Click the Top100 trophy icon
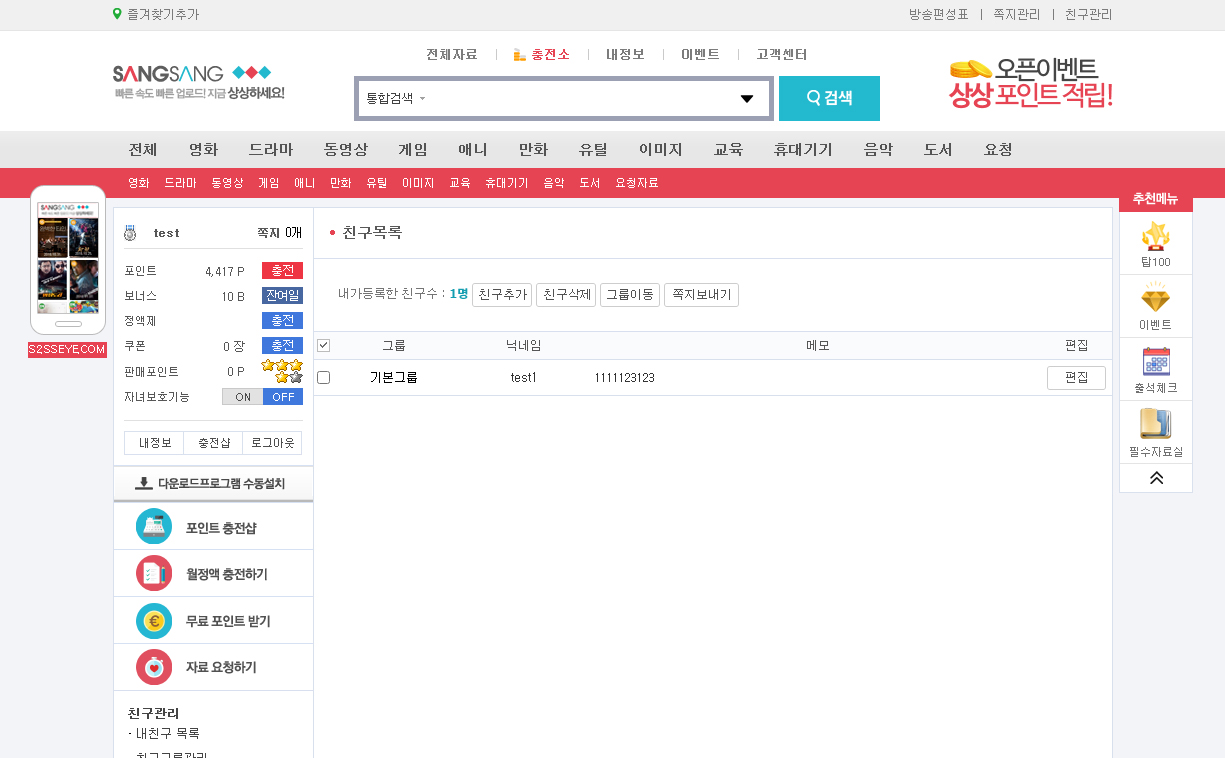 click(x=1155, y=237)
